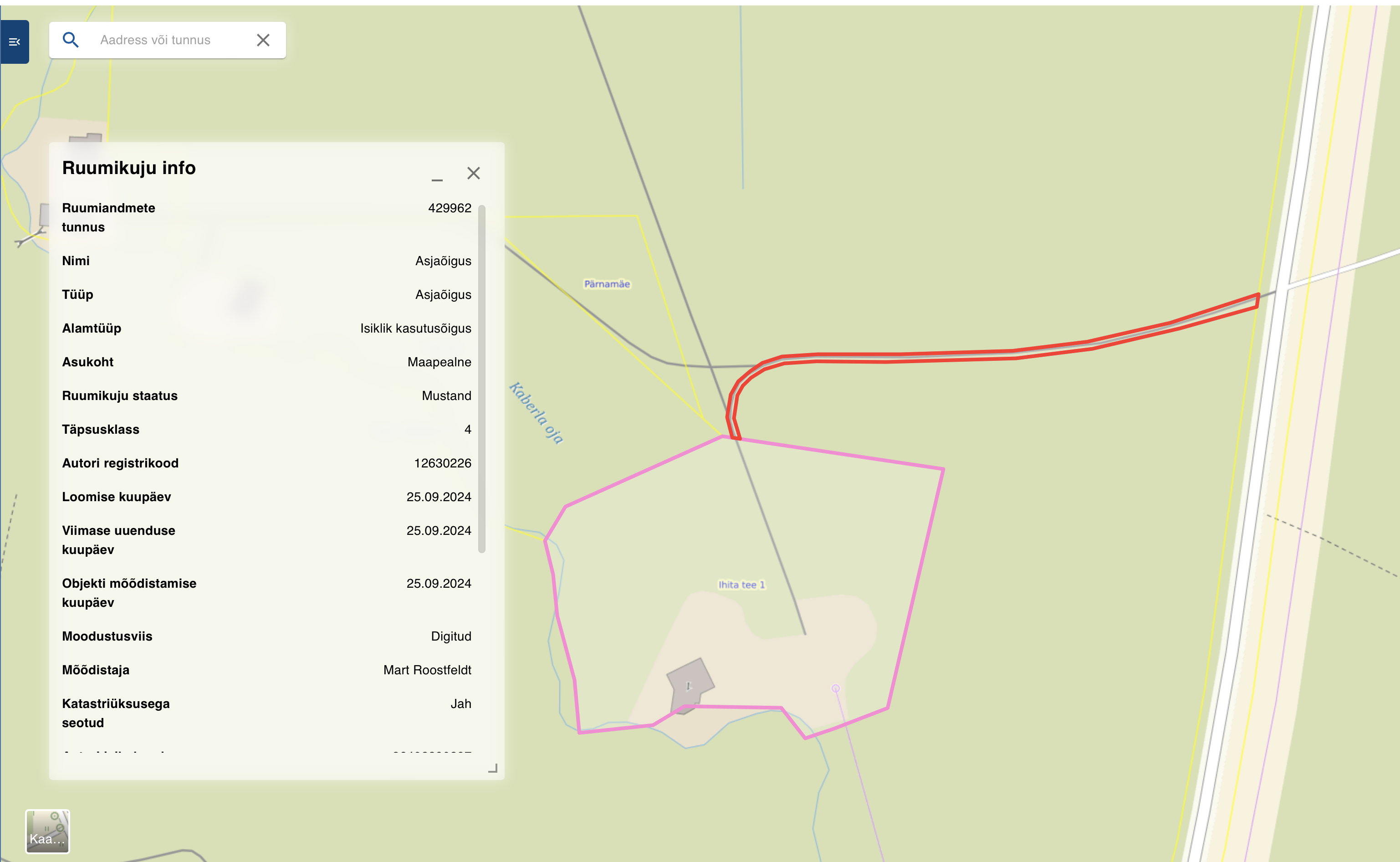Open the Kaa... basemap switcher thumbnail
The image size is (1400, 862).
pyautogui.click(x=47, y=831)
